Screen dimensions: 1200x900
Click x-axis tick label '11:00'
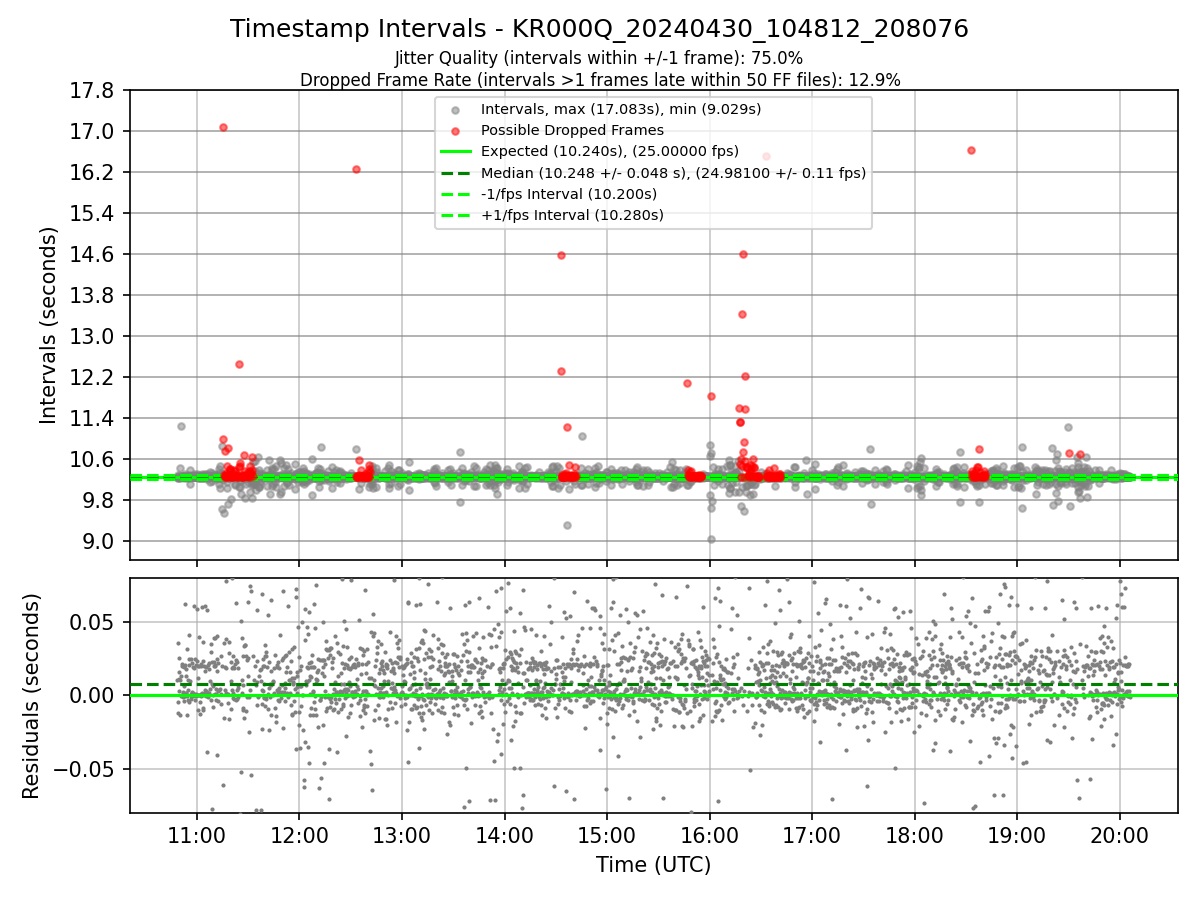[196, 835]
